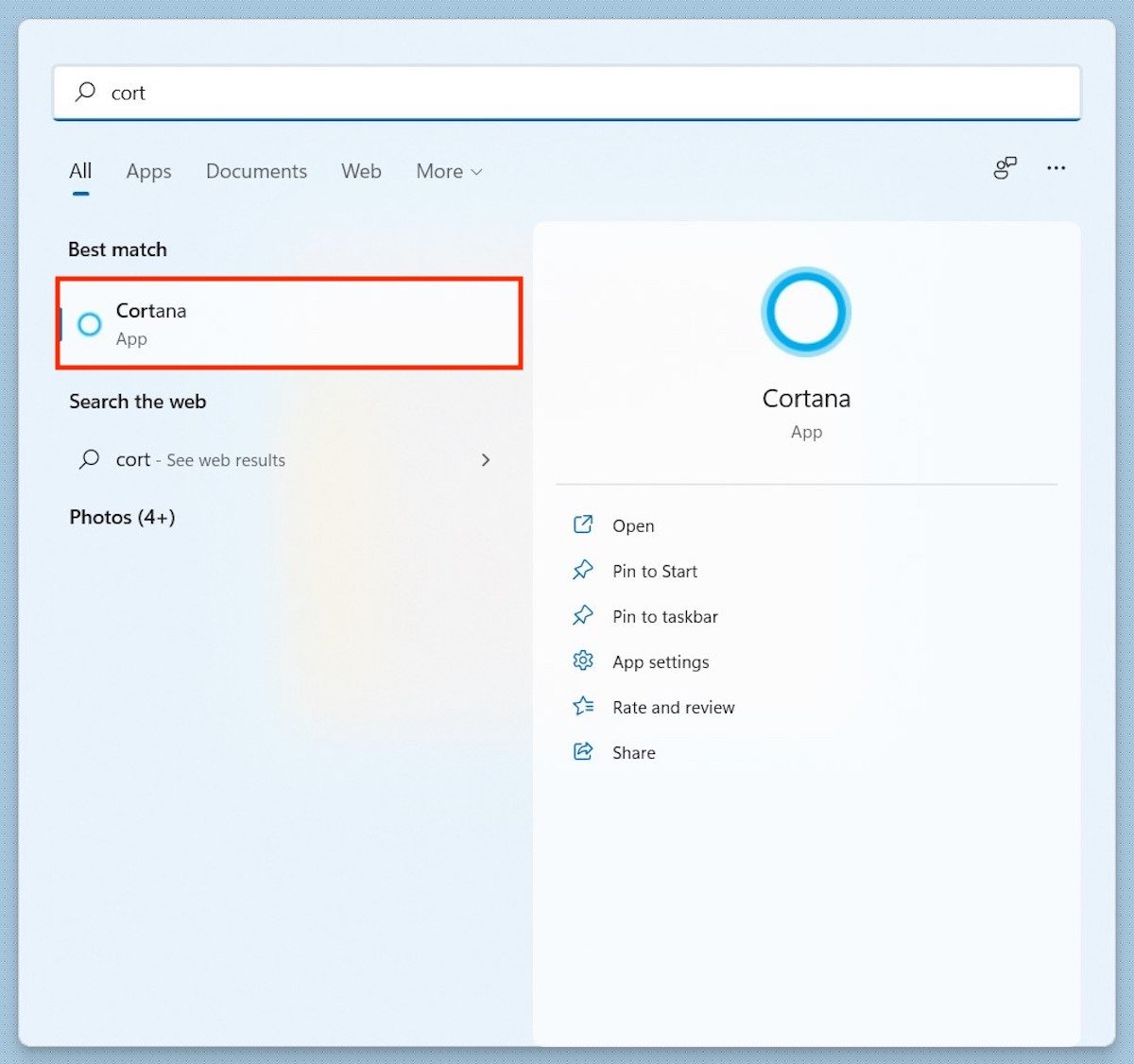Expand web results arrow for cort
The image size is (1134, 1064).
coord(486,460)
